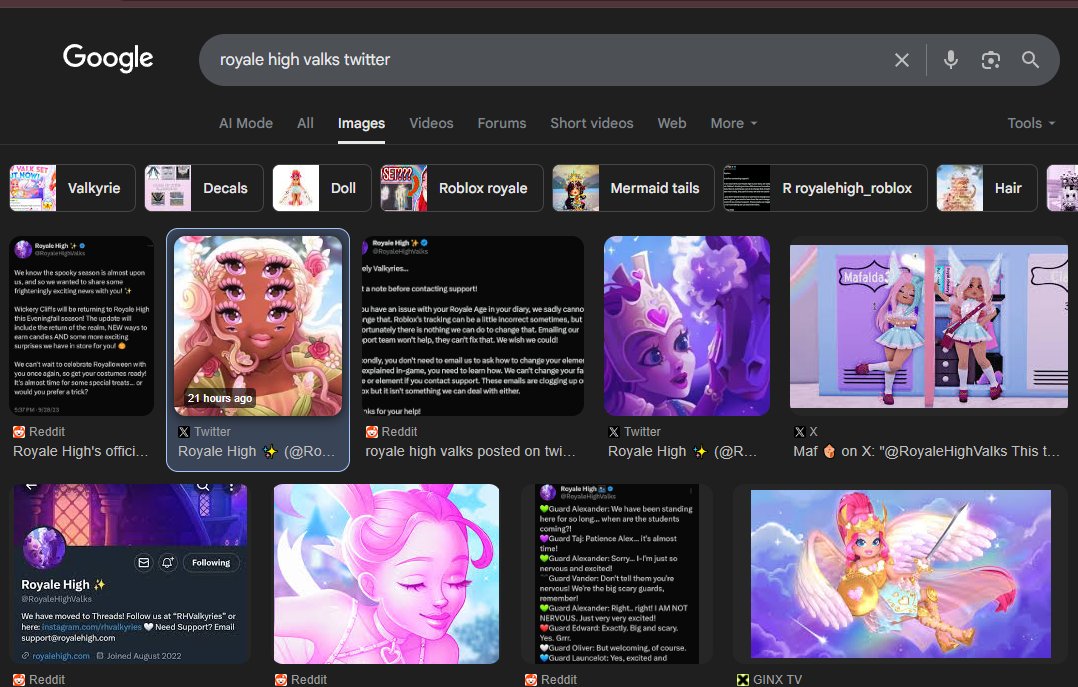Click the Google logo
Image resolution: width=1078 pixels, height=687 pixels.
(x=108, y=58)
